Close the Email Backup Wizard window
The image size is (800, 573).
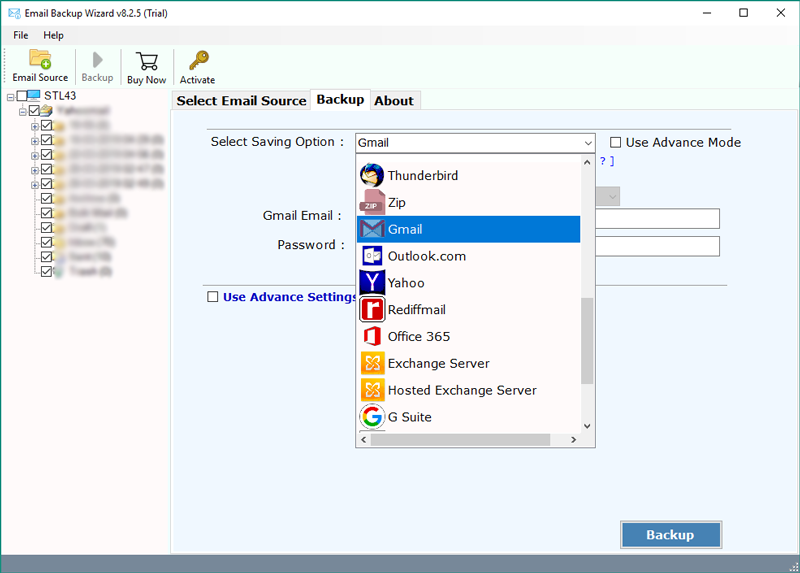click(x=781, y=13)
